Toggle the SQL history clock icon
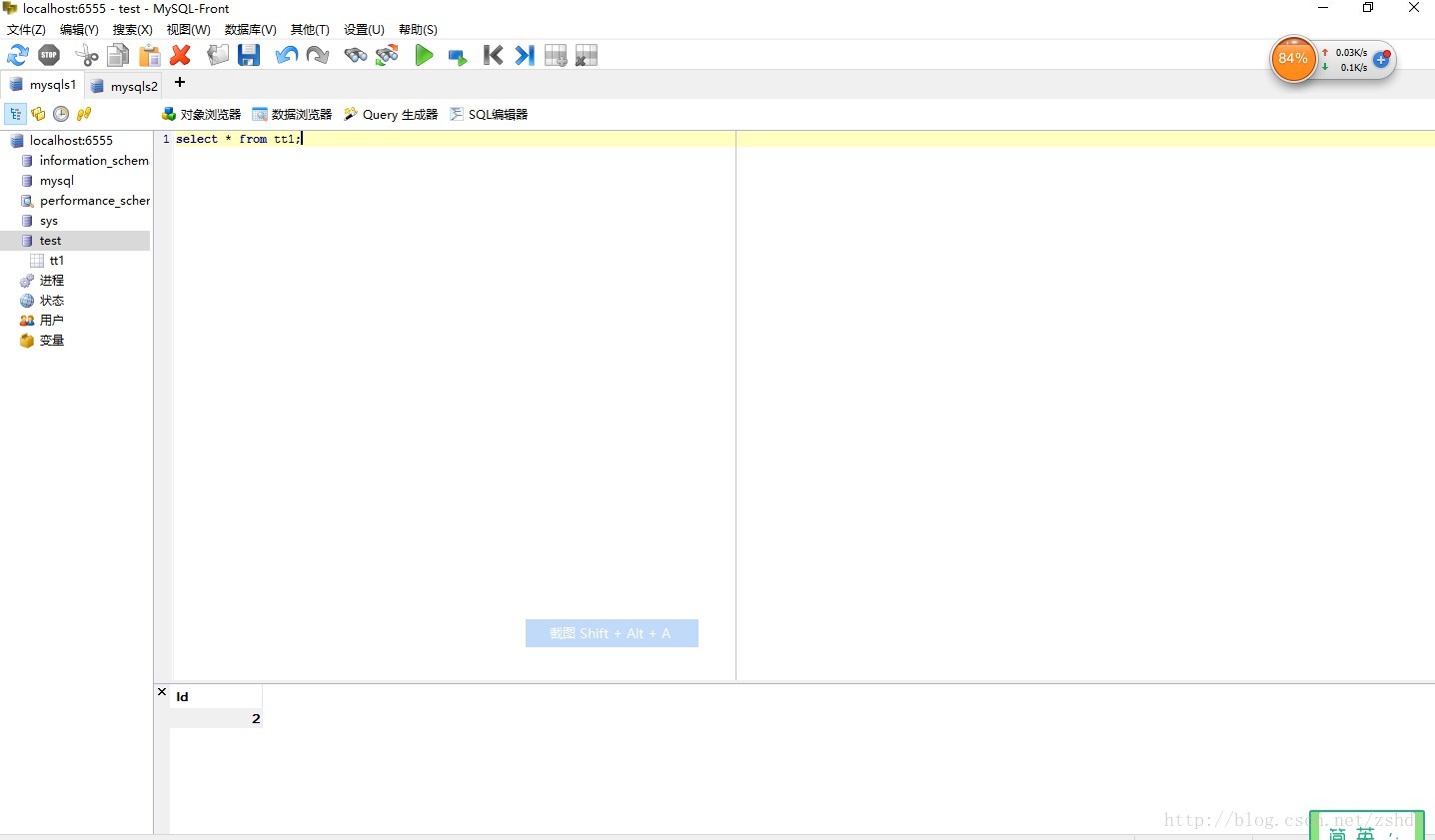This screenshot has height=840, width=1435. pos(61,114)
